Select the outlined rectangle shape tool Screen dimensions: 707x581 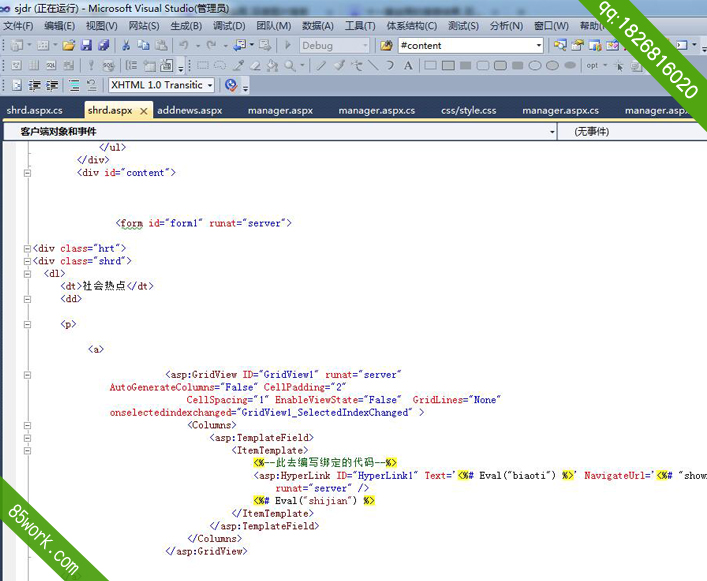pos(431,66)
